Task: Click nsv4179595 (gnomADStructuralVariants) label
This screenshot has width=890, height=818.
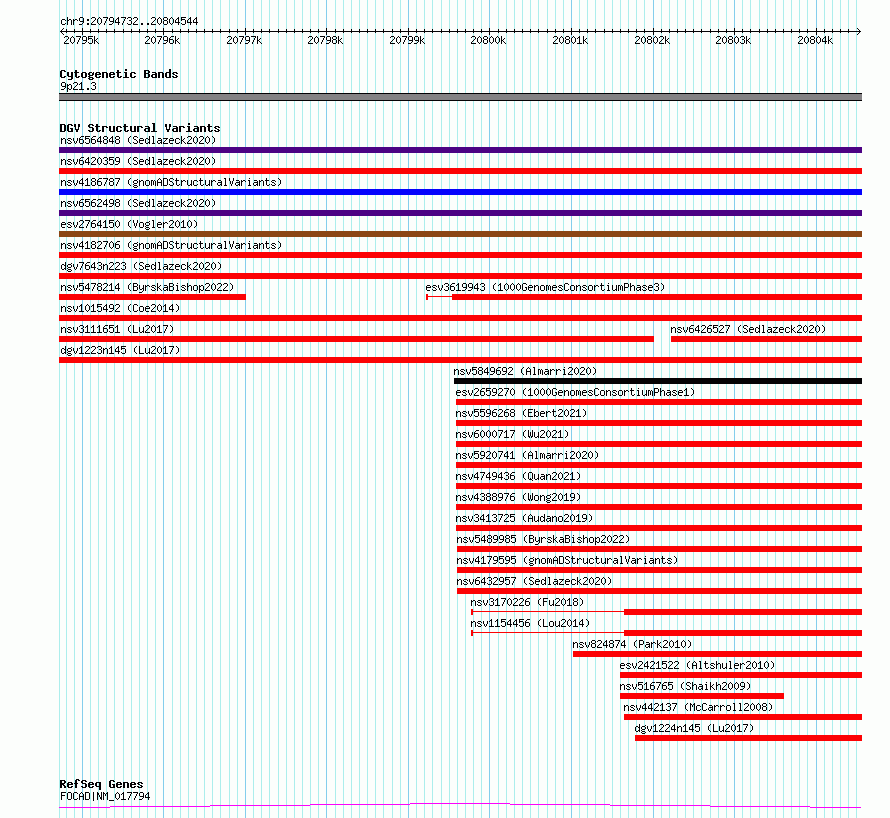Action: 567,560
